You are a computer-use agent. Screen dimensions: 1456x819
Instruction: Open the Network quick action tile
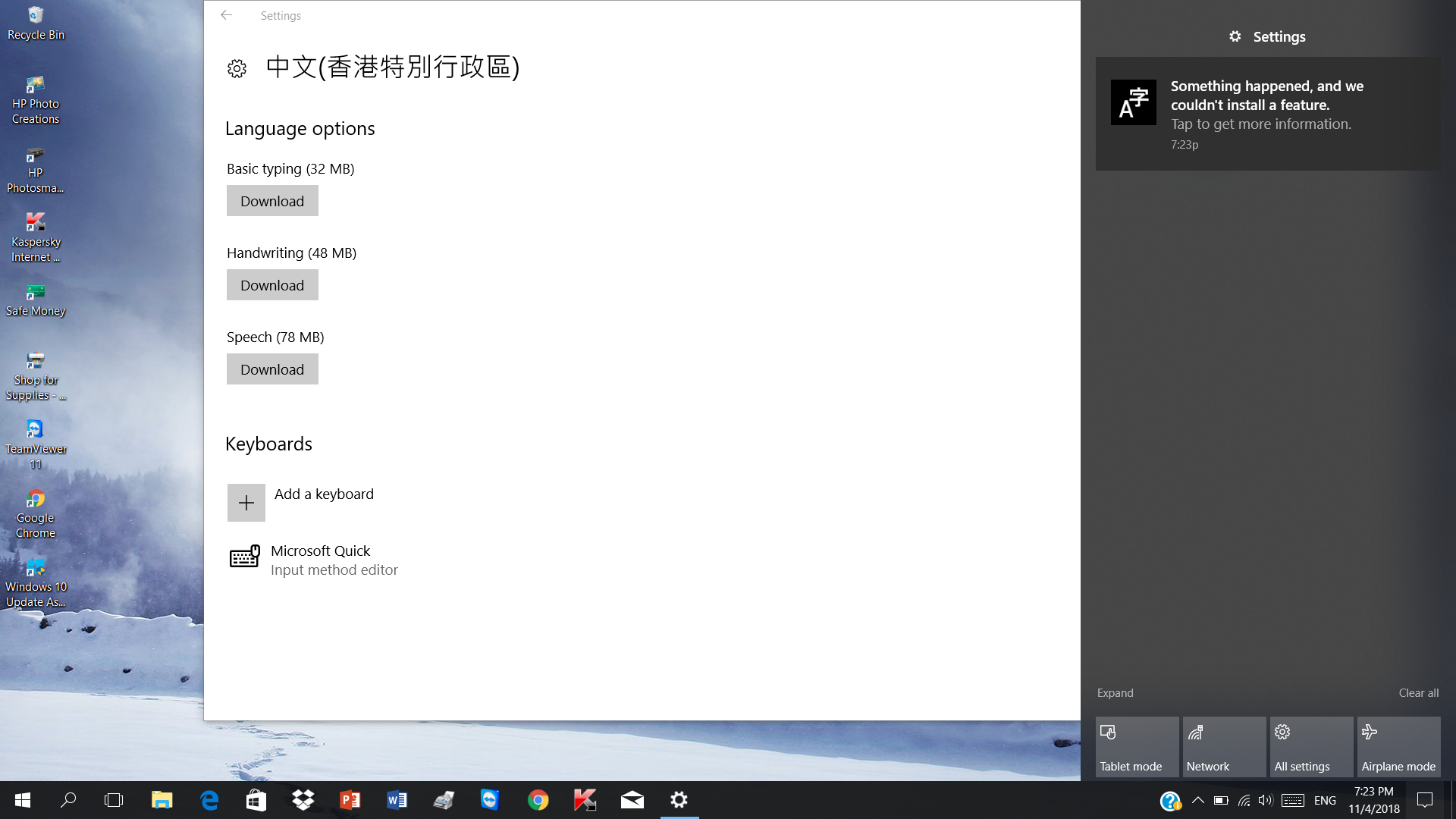tap(1224, 747)
